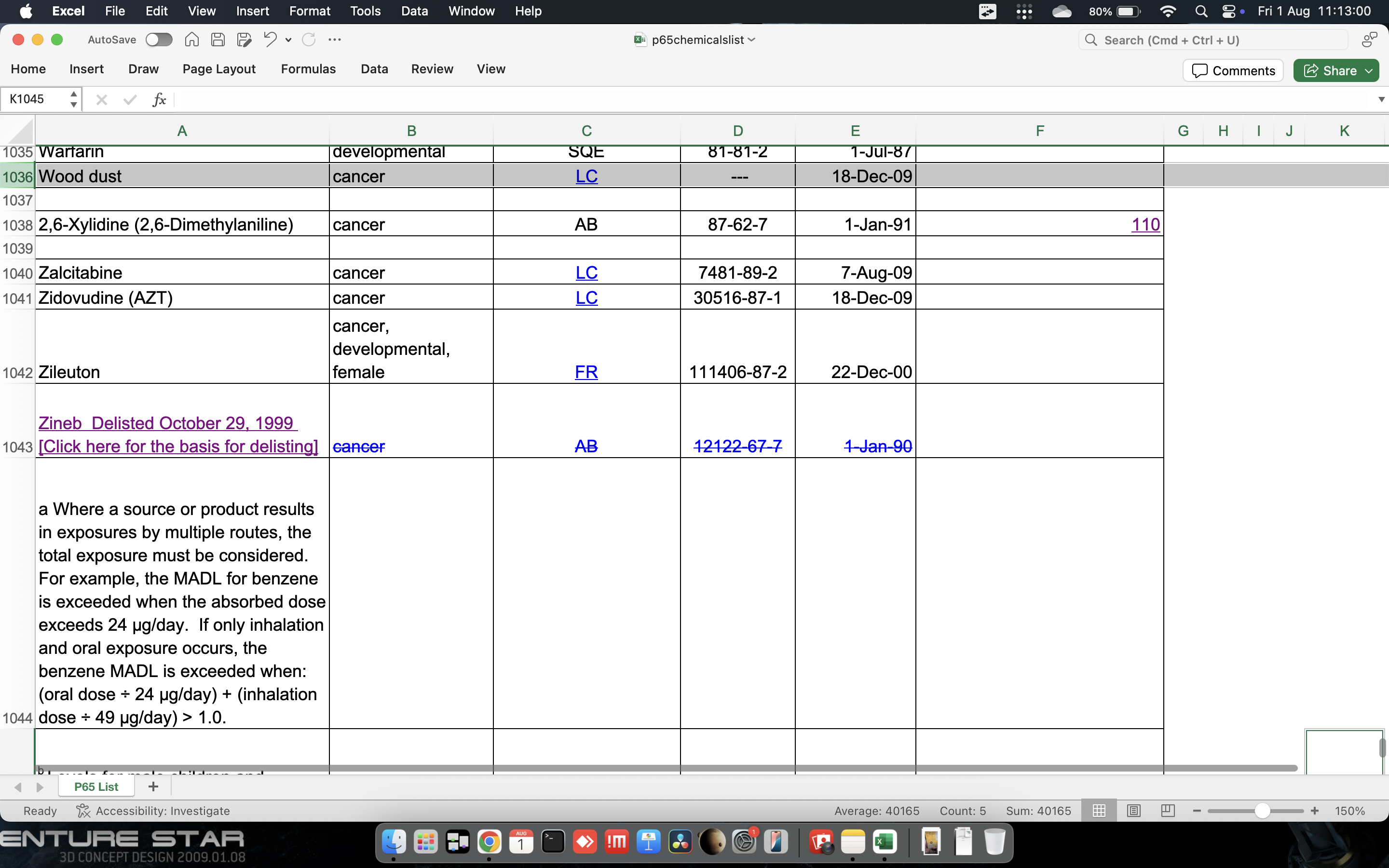Click the Accessibility: Investigate status item
The height and width of the screenshot is (868, 1389).
153,811
